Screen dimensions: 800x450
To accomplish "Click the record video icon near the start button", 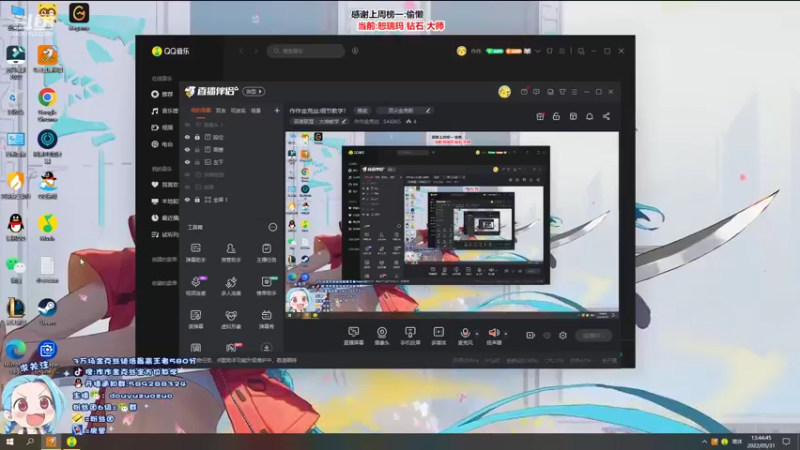I will [x=531, y=335].
